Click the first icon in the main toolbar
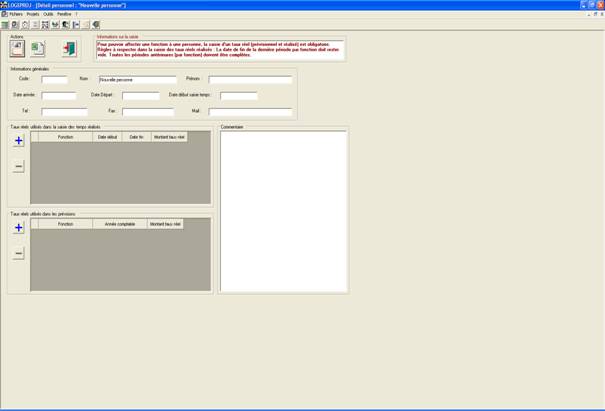605x411 pixels. (x=5, y=24)
